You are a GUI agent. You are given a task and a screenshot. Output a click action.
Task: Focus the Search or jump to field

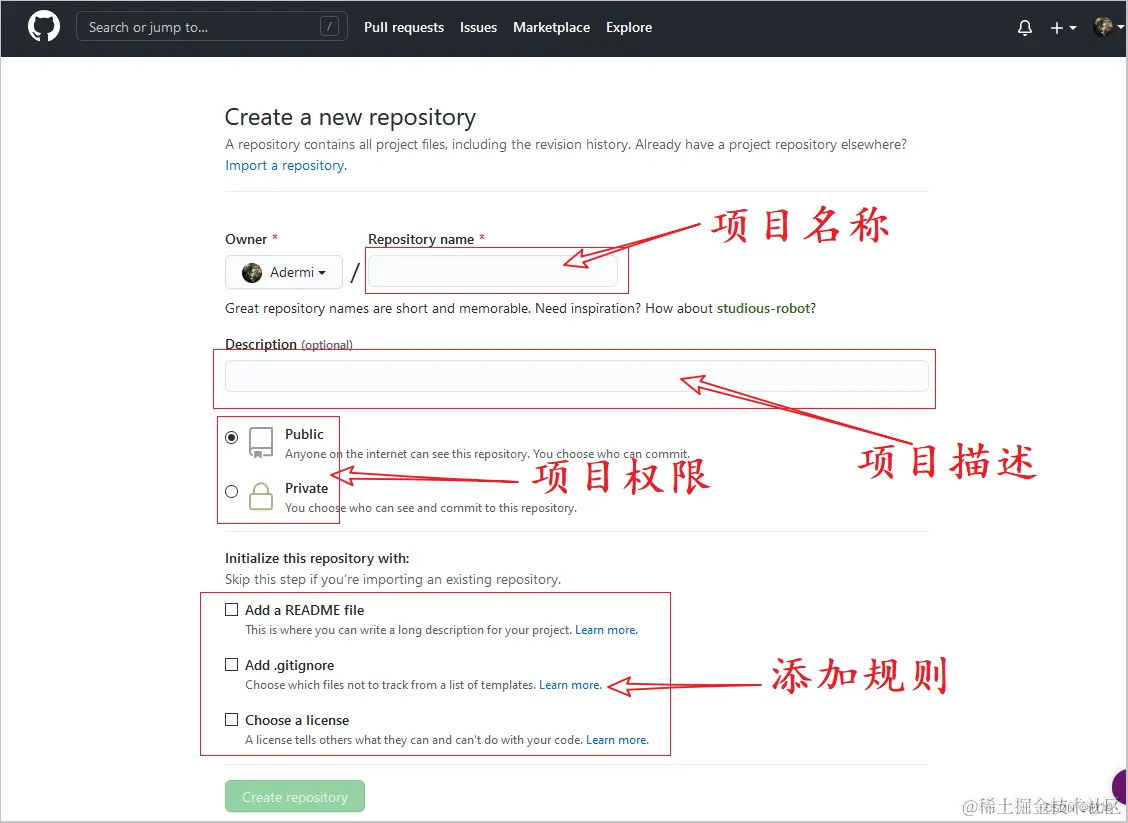click(x=212, y=27)
